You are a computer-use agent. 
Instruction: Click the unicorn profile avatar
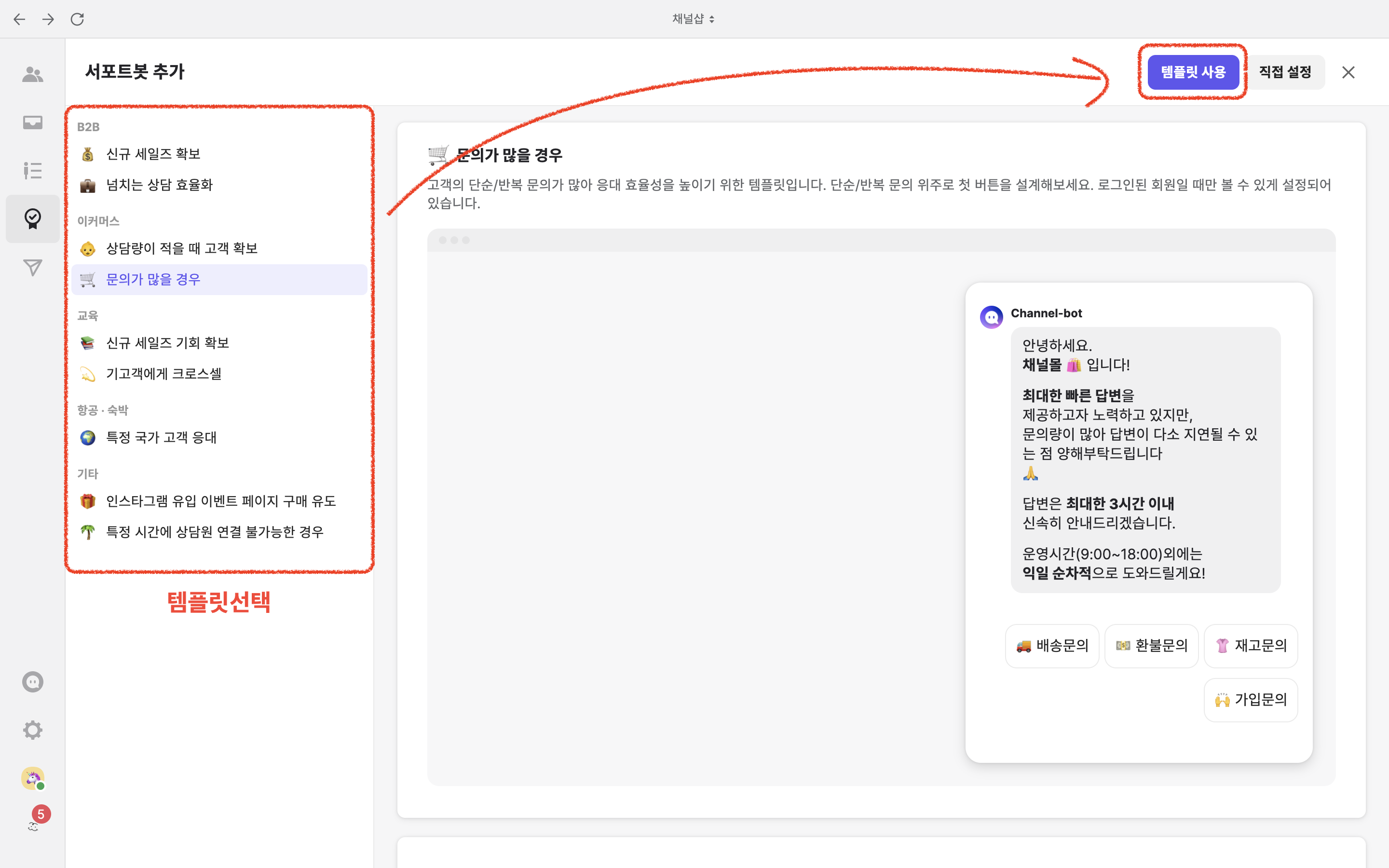[33, 778]
